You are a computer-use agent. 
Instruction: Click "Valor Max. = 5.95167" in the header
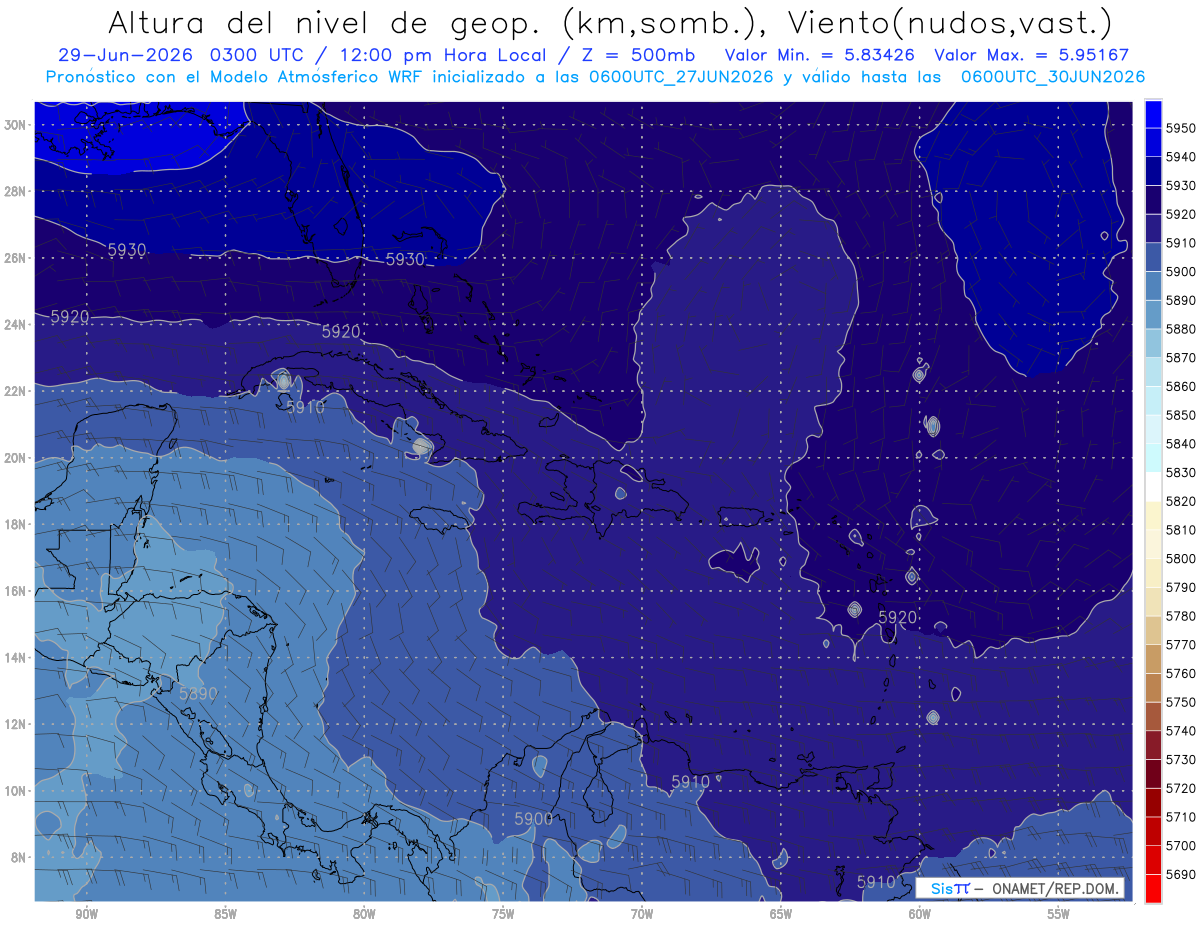coord(1032,56)
